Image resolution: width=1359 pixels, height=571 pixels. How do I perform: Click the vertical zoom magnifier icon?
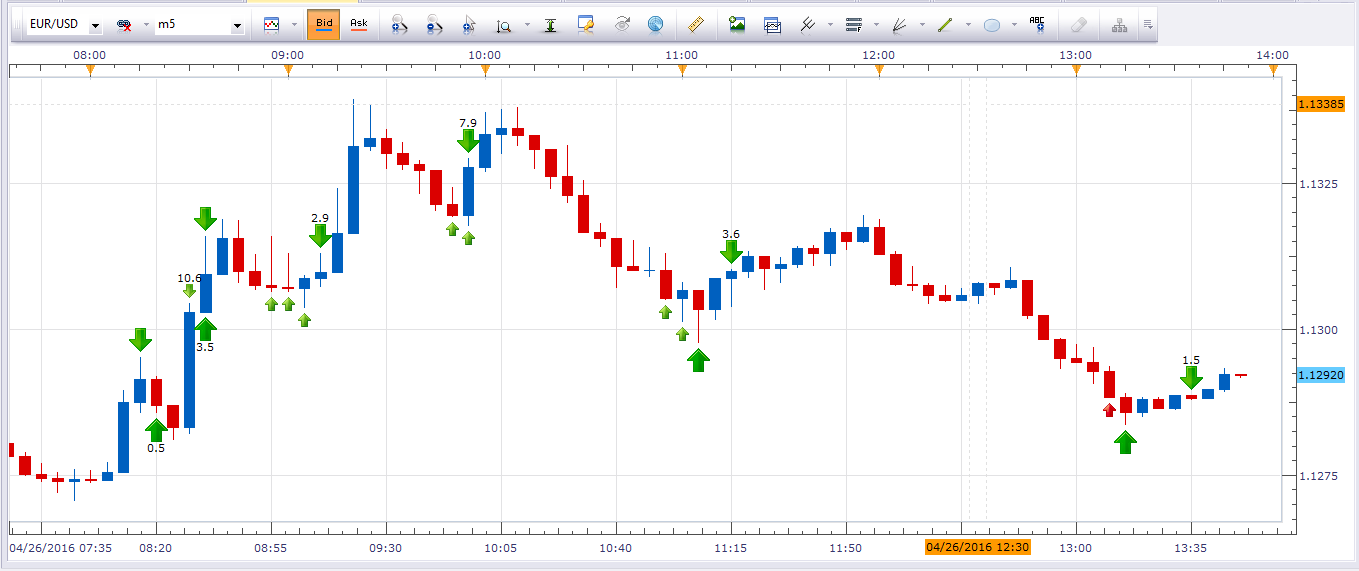[504, 25]
